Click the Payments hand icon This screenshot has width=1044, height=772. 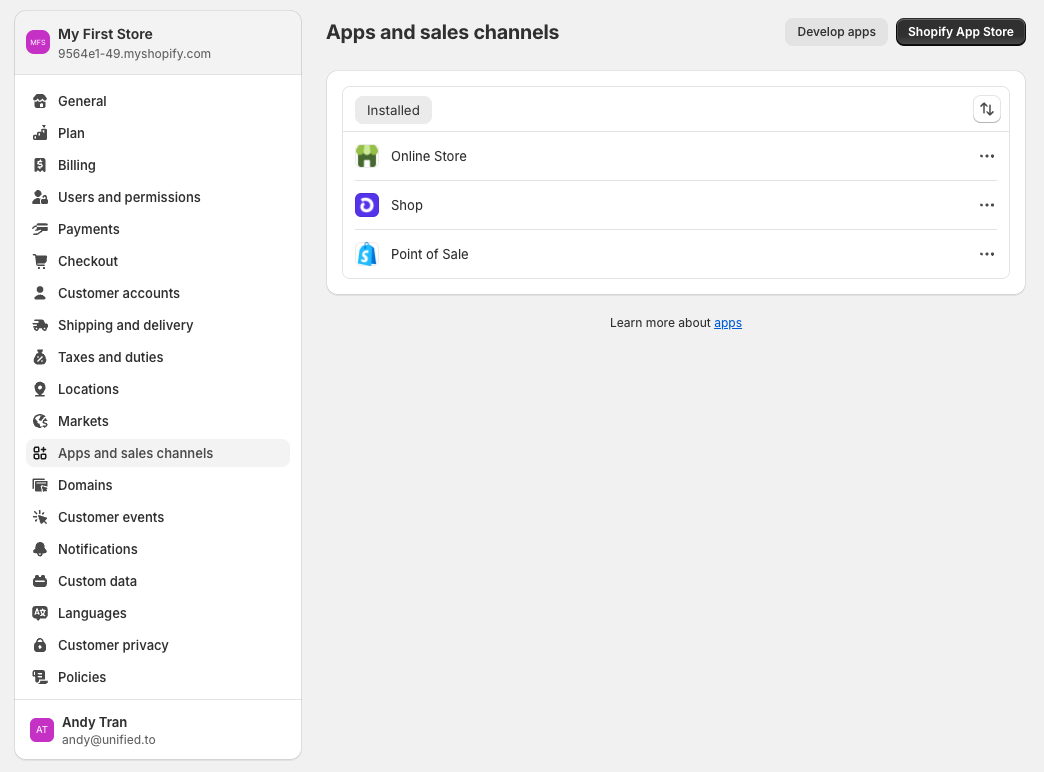(40, 229)
